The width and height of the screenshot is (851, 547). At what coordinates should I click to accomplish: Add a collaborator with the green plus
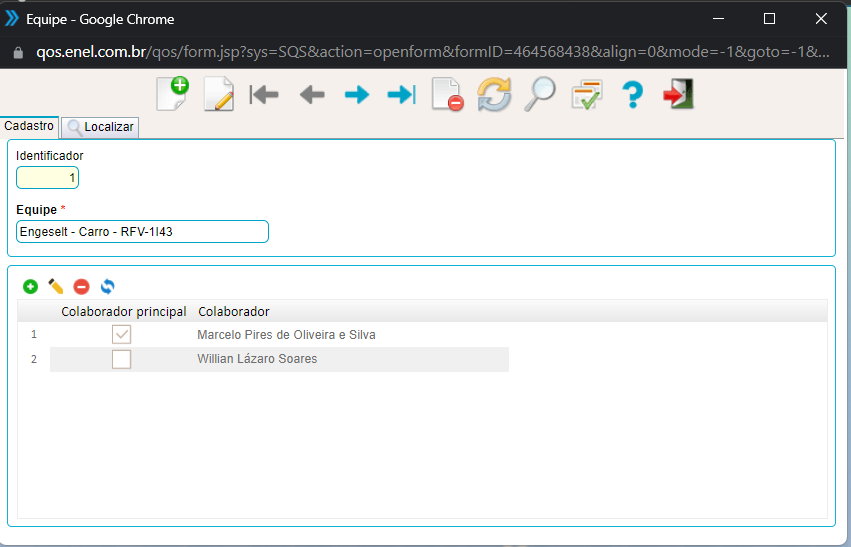pyautogui.click(x=30, y=287)
